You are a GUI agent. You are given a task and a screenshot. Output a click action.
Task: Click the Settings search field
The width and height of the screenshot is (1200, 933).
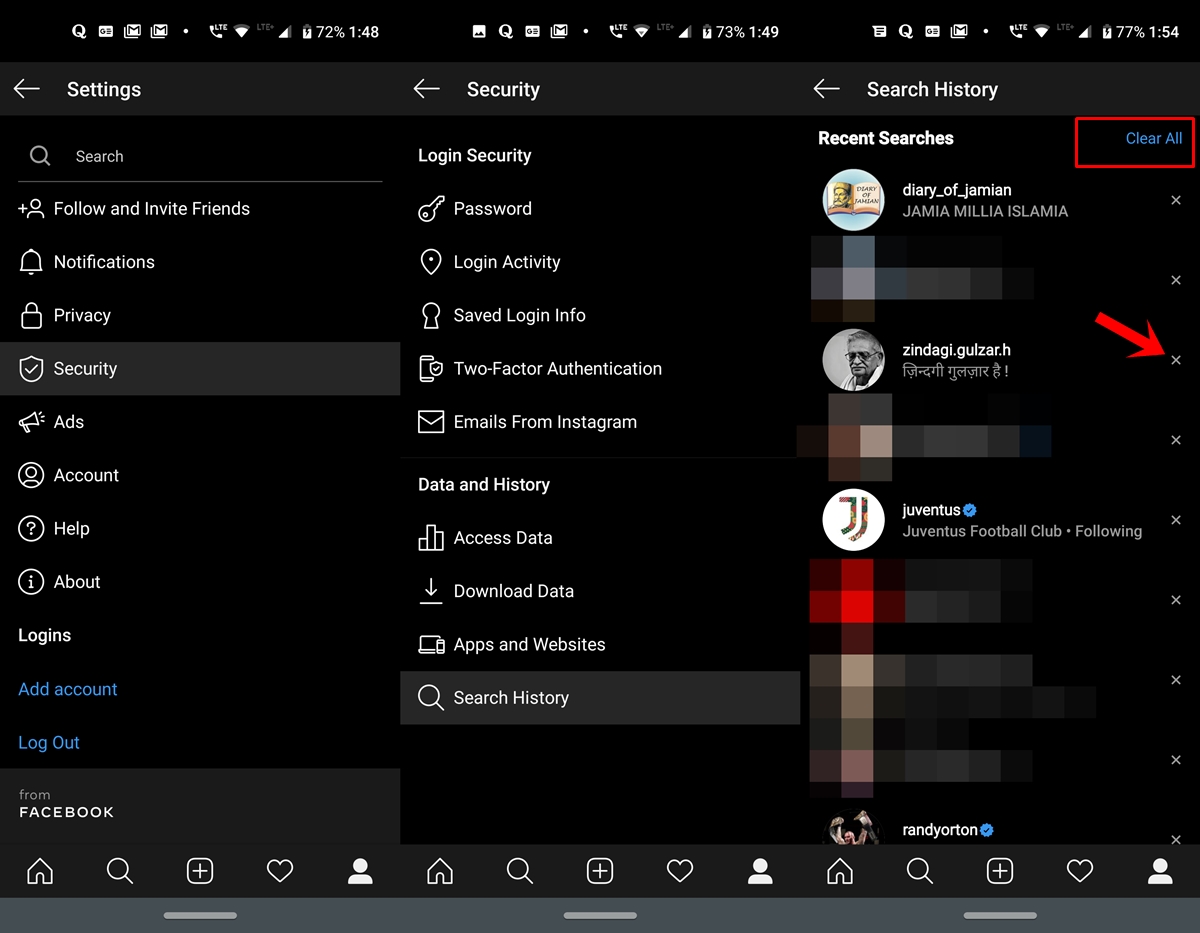[200, 156]
